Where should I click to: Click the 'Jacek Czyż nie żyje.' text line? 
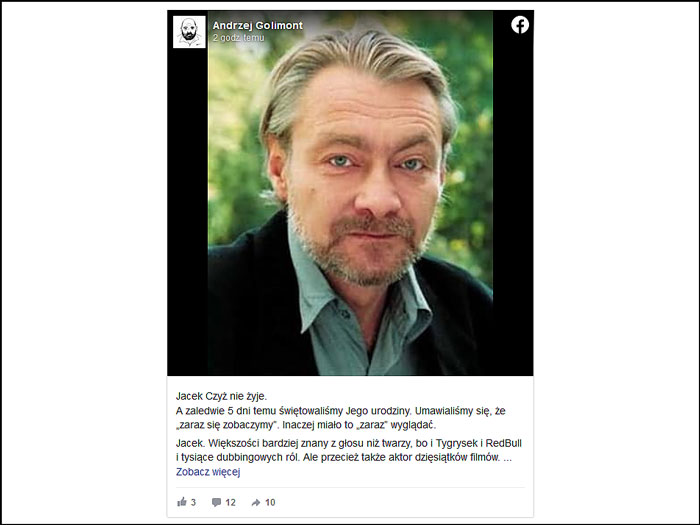[221, 396]
